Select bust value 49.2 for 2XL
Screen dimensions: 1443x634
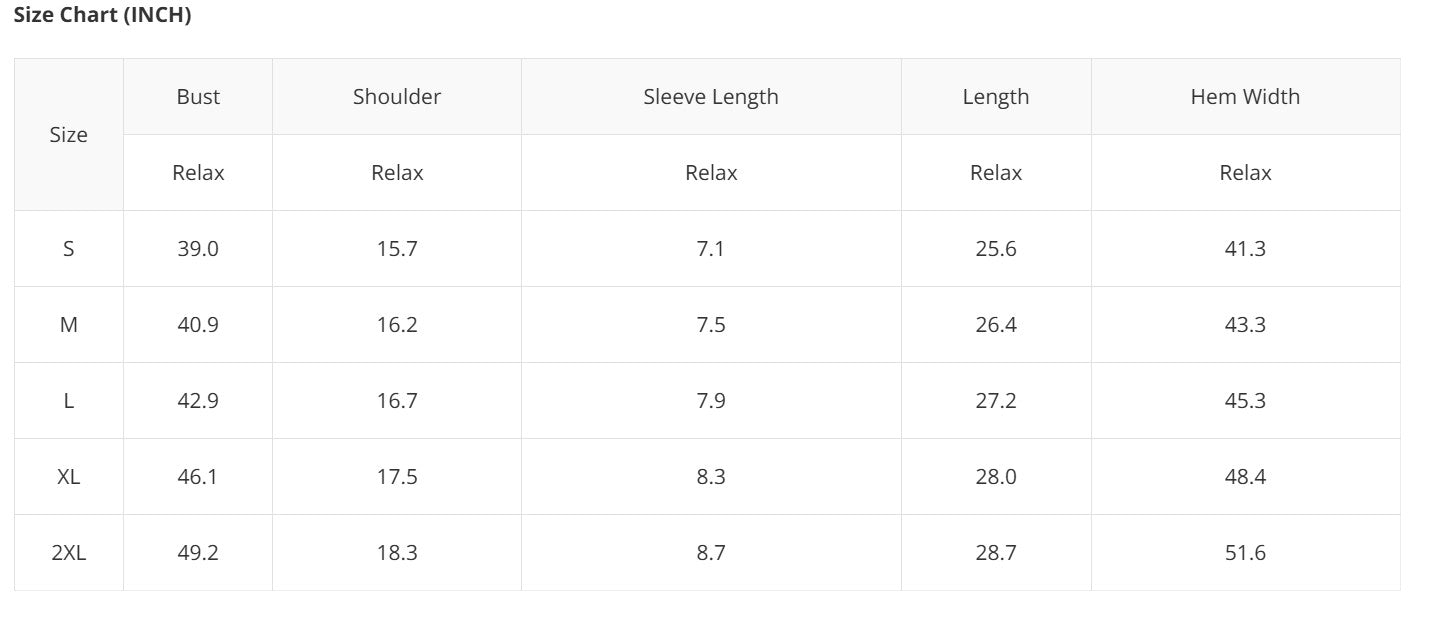tap(198, 553)
